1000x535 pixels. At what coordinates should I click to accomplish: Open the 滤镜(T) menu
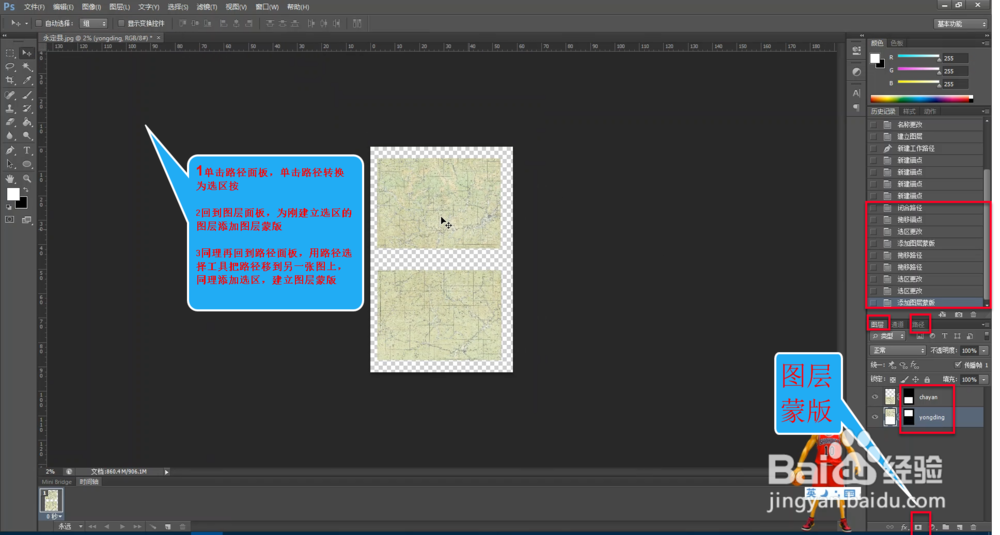click(207, 7)
